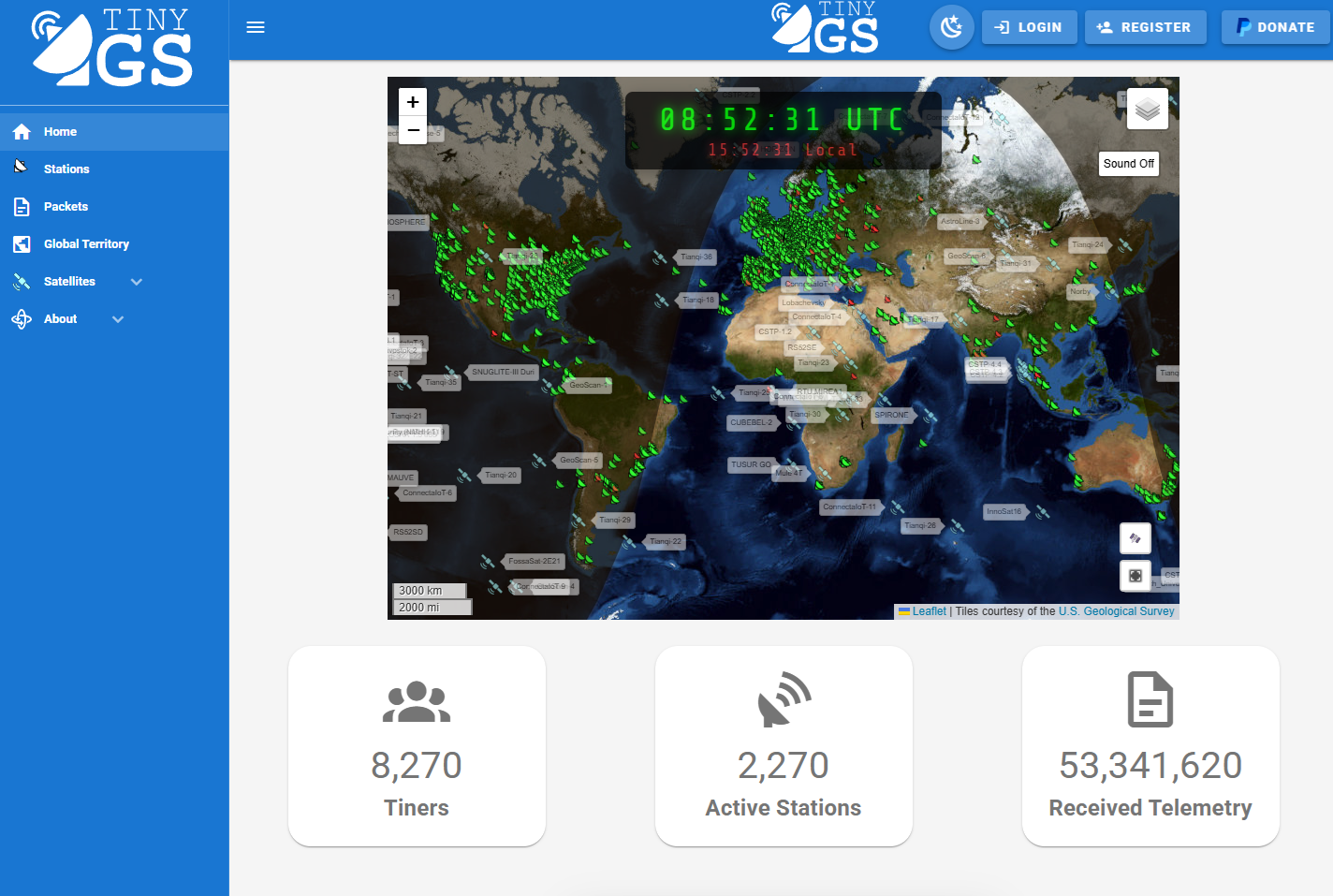The image size is (1333, 896).
Task: Open the Stations page from the sidebar
Action: [66, 169]
